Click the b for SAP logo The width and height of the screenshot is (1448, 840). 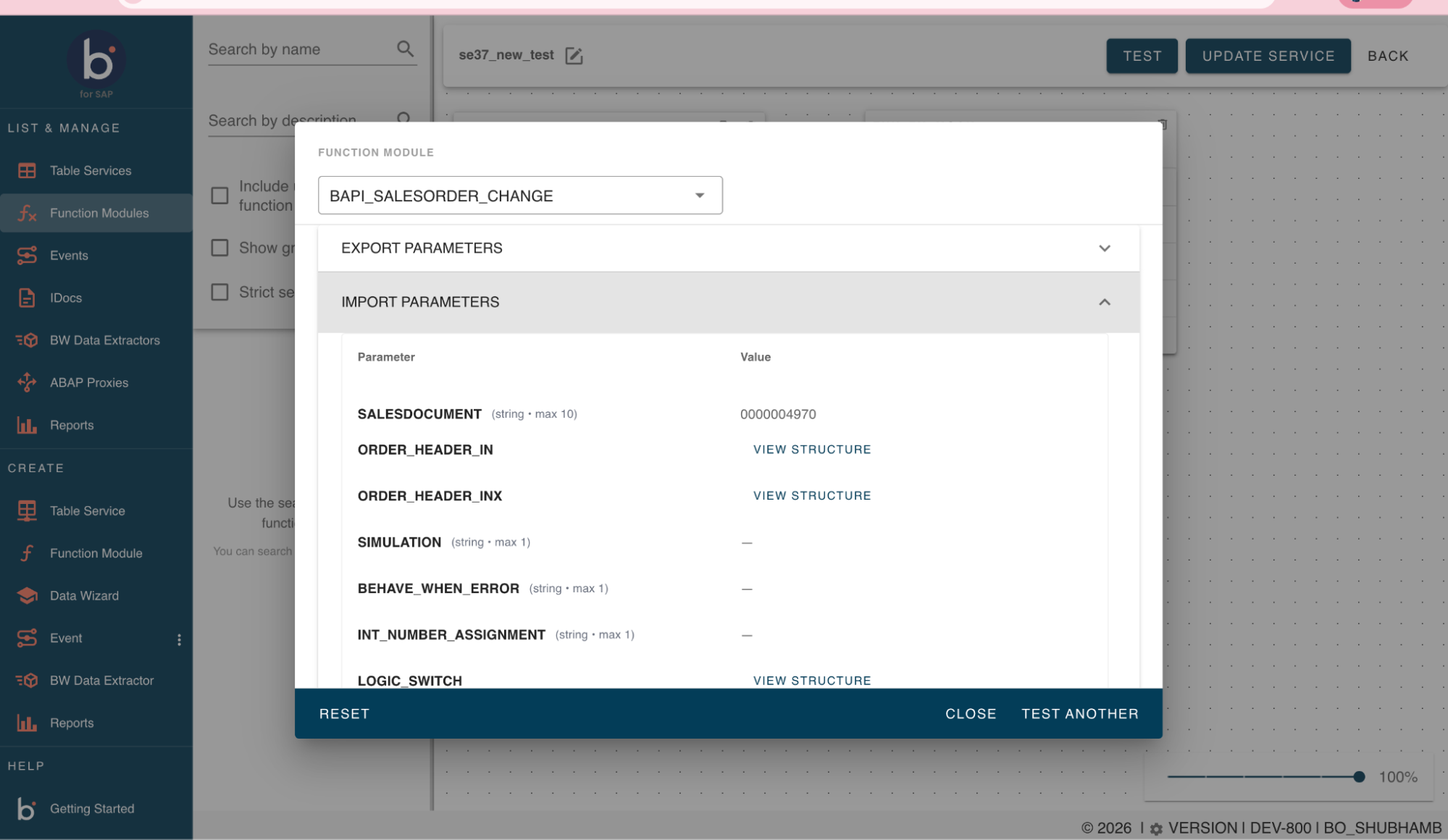pos(96,64)
